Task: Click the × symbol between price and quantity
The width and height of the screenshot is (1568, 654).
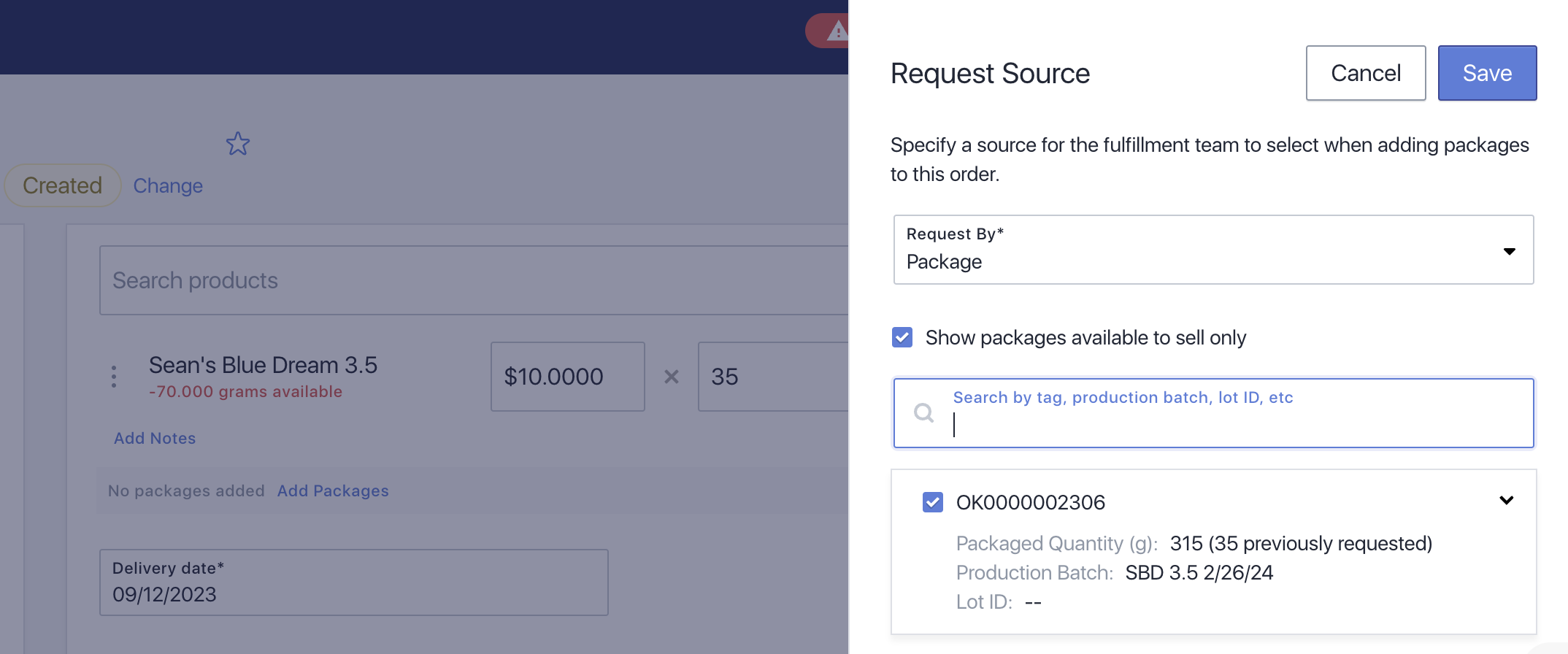Action: coord(672,377)
